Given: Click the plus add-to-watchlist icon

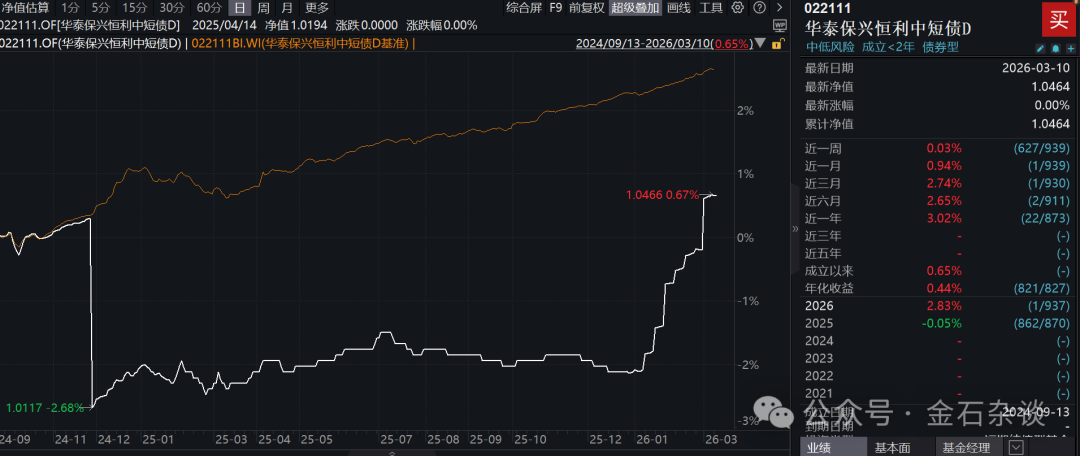Looking at the screenshot, I should (1070, 48).
